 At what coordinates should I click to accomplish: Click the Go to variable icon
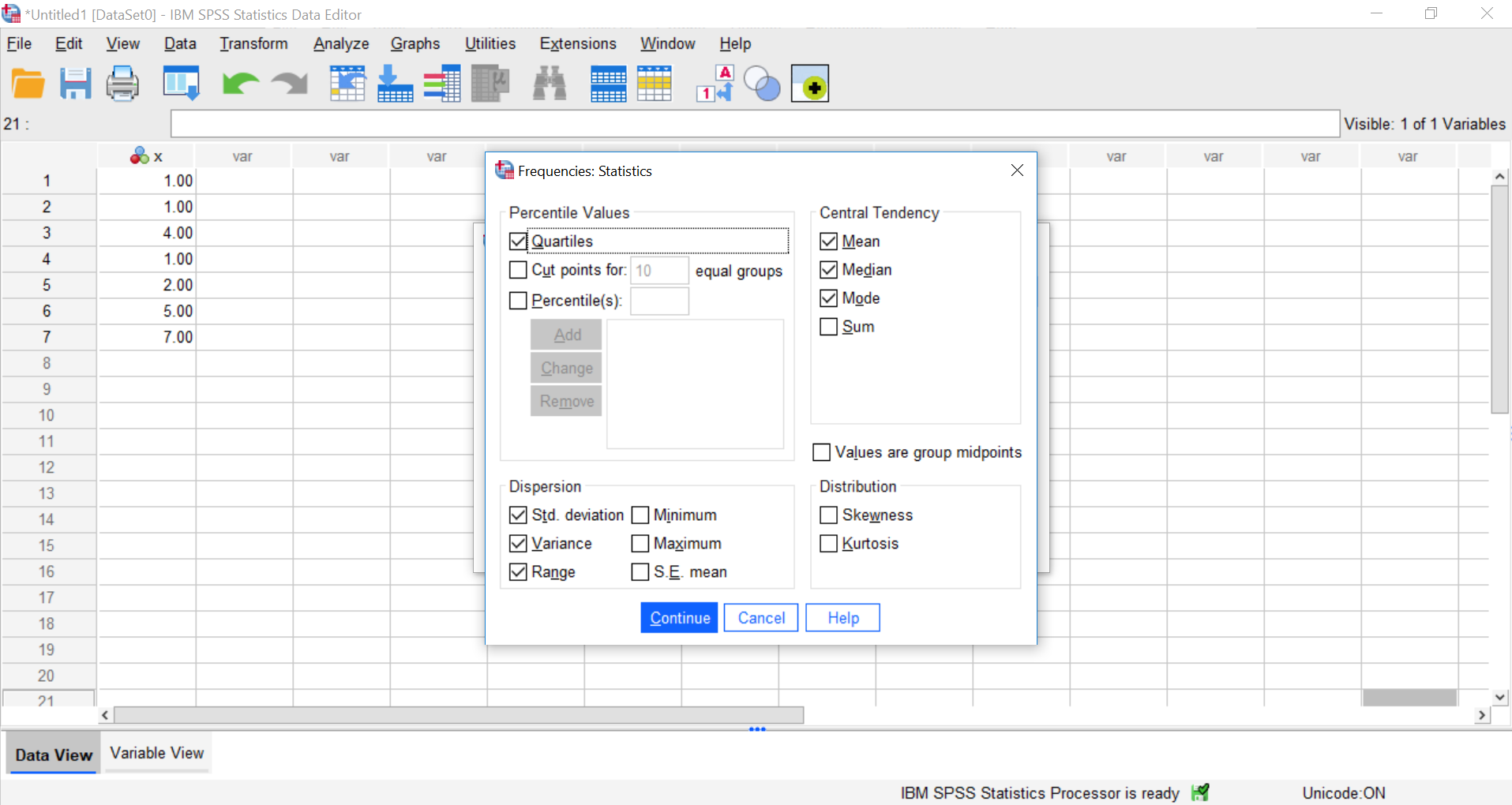tap(395, 84)
